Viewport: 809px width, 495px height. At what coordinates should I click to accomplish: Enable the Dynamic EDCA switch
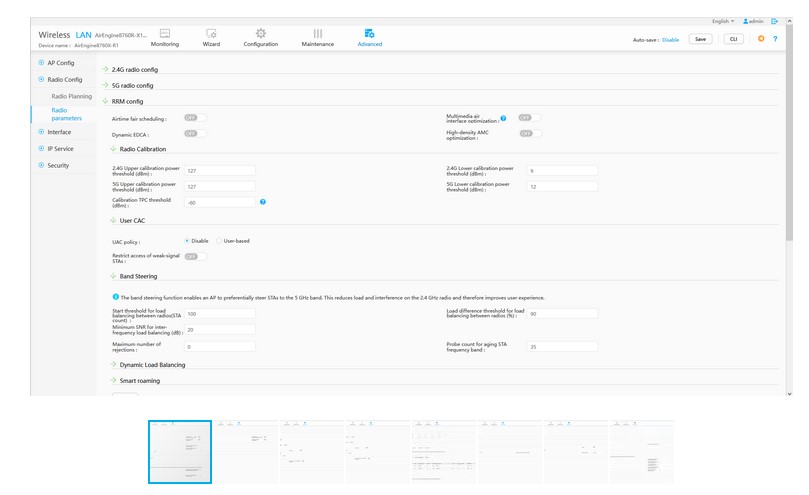tap(194, 133)
